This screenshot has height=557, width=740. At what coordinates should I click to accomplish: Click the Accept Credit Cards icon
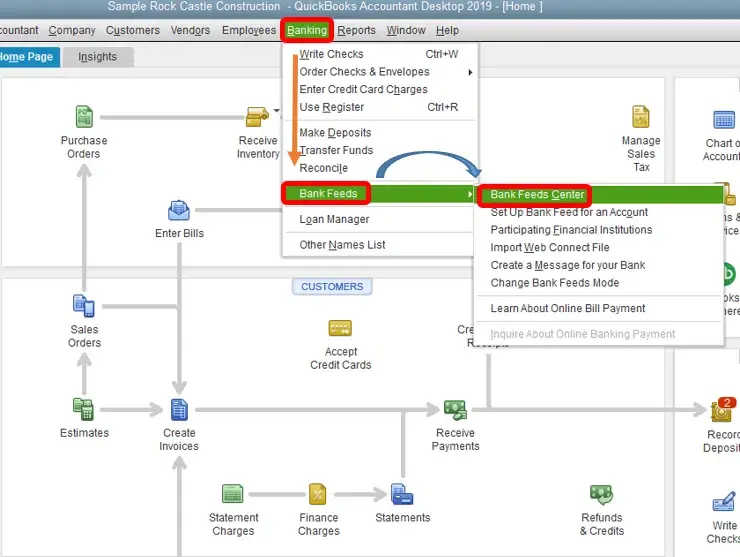pyautogui.click(x=340, y=328)
